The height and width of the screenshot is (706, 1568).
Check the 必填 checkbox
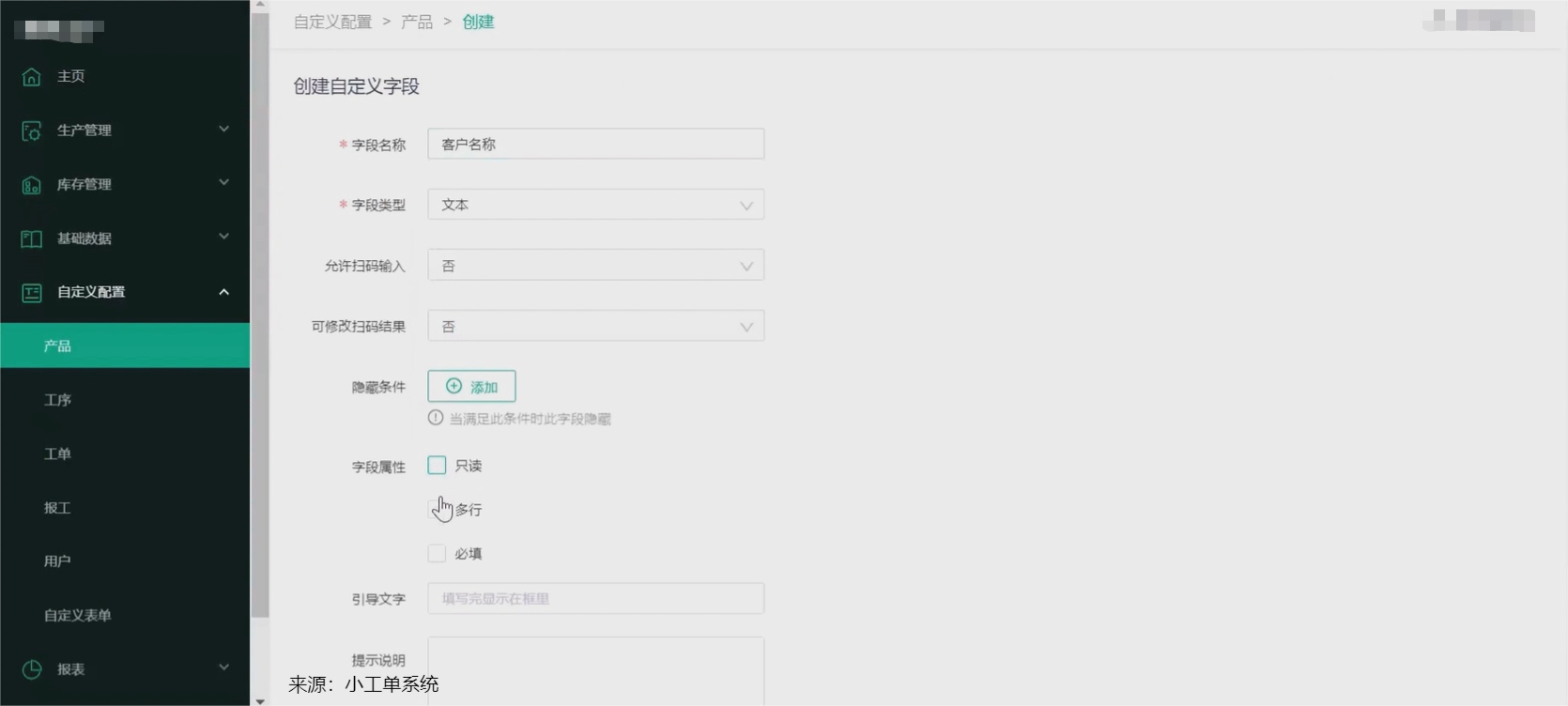point(437,554)
